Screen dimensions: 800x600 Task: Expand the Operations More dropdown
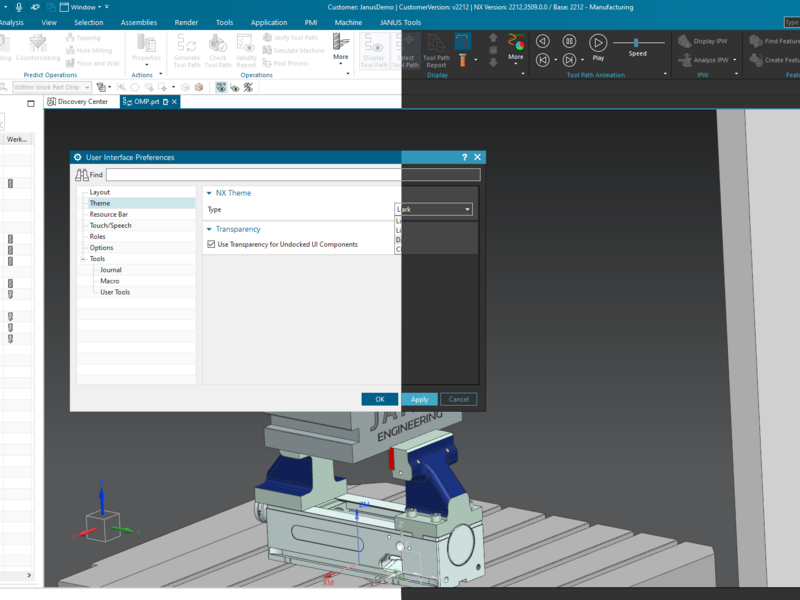pos(341,47)
